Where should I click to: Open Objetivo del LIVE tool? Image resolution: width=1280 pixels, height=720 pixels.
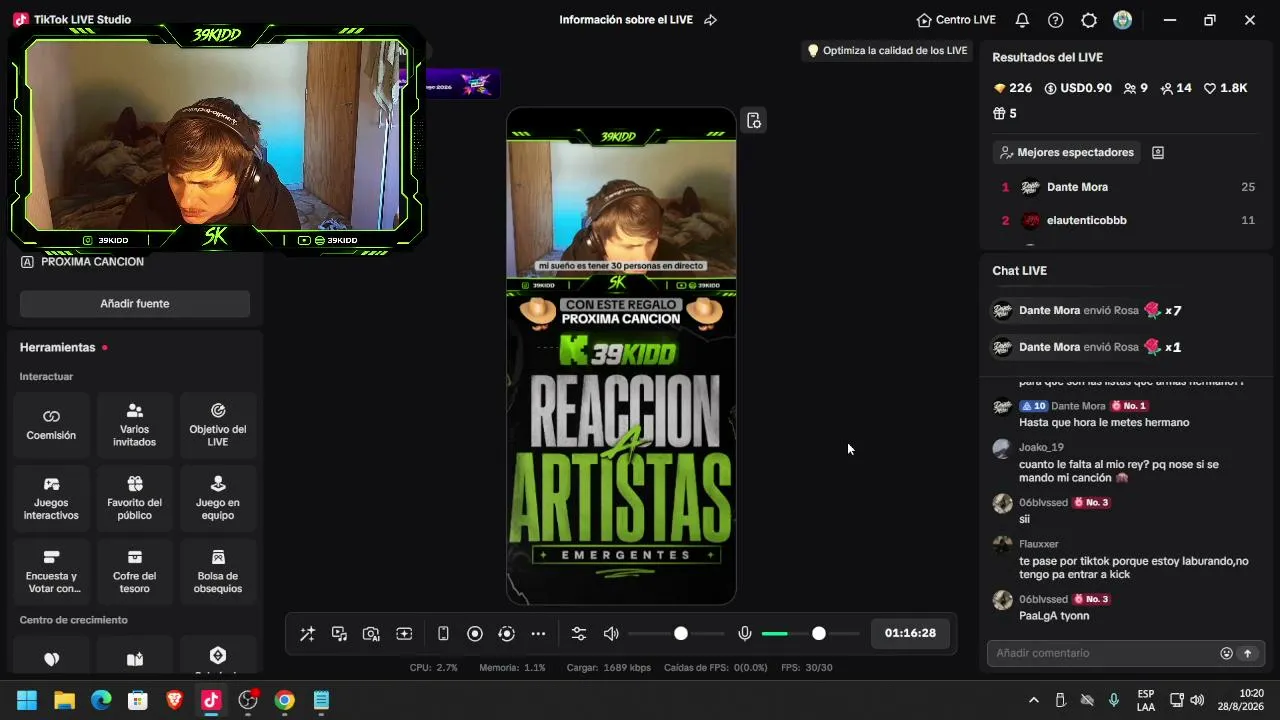[218, 425]
